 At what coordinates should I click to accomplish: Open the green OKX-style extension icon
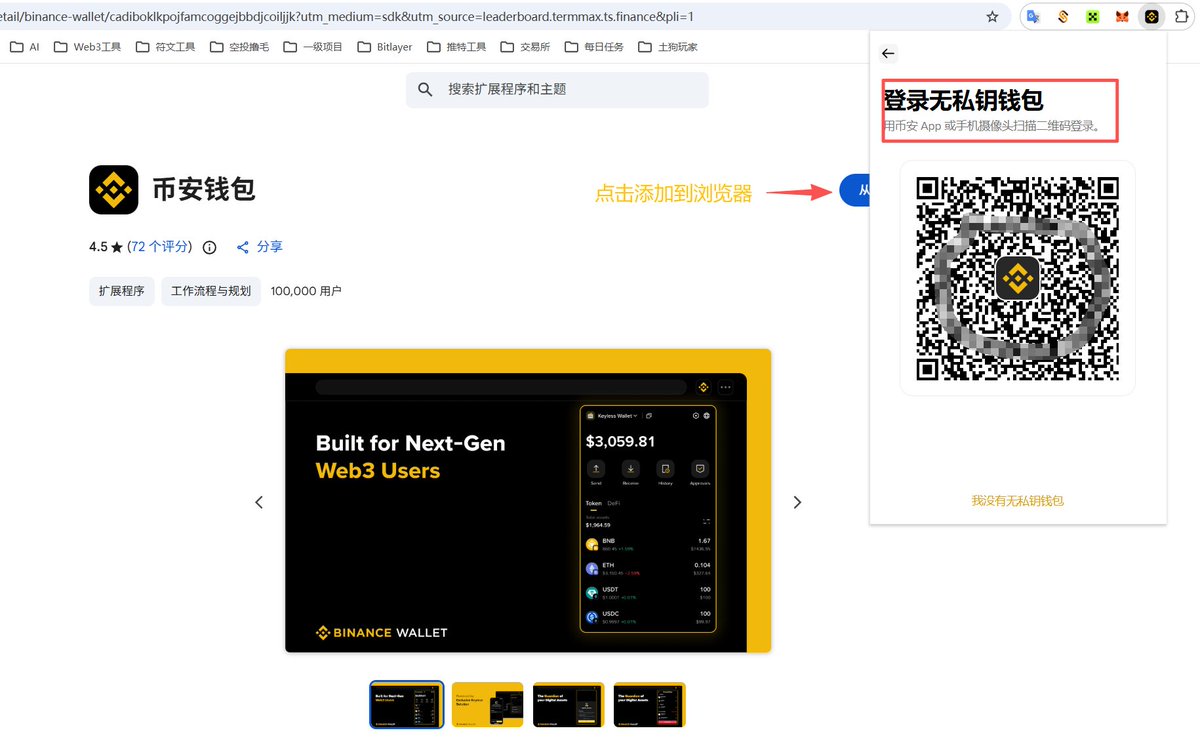[x=1093, y=17]
